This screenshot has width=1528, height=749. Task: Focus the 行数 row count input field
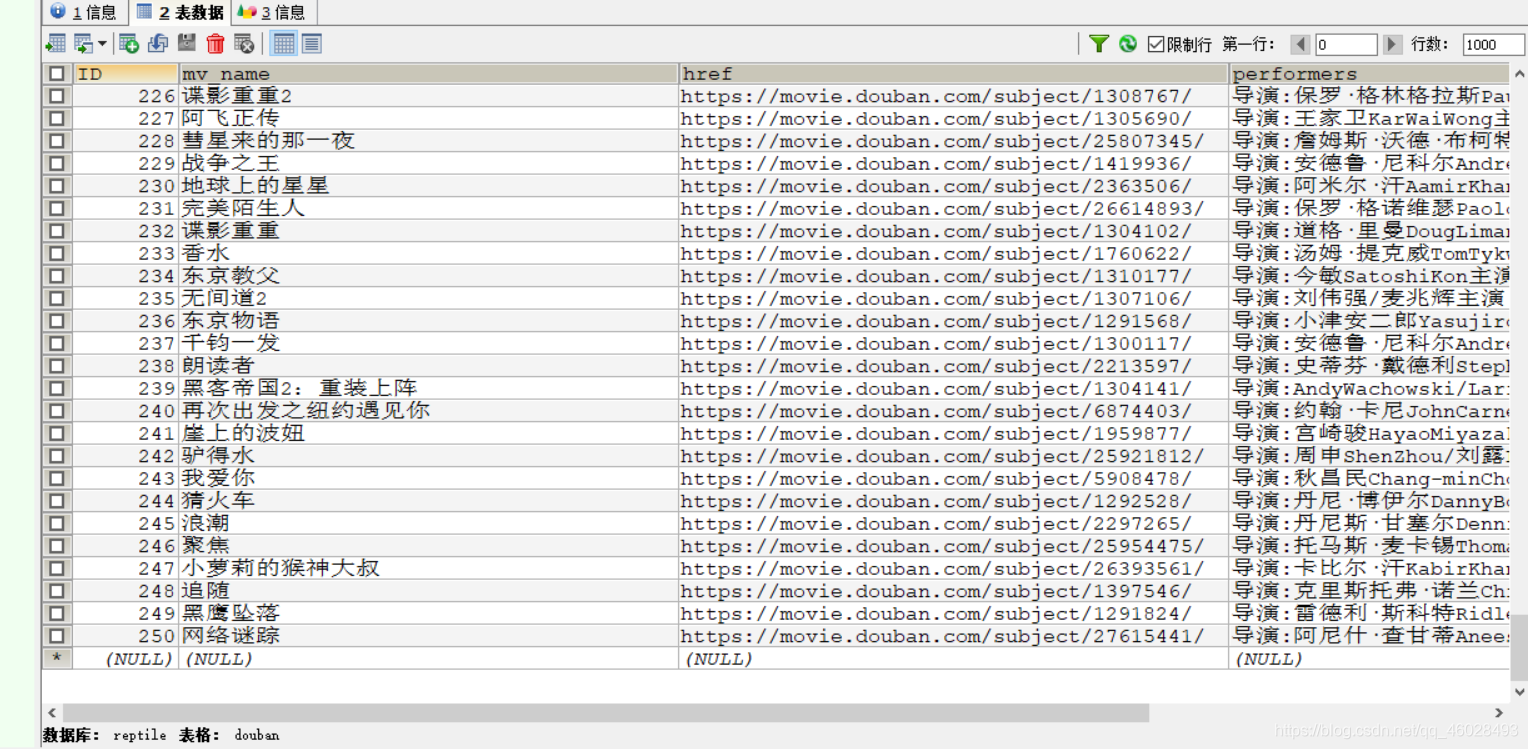(x=1494, y=44)
